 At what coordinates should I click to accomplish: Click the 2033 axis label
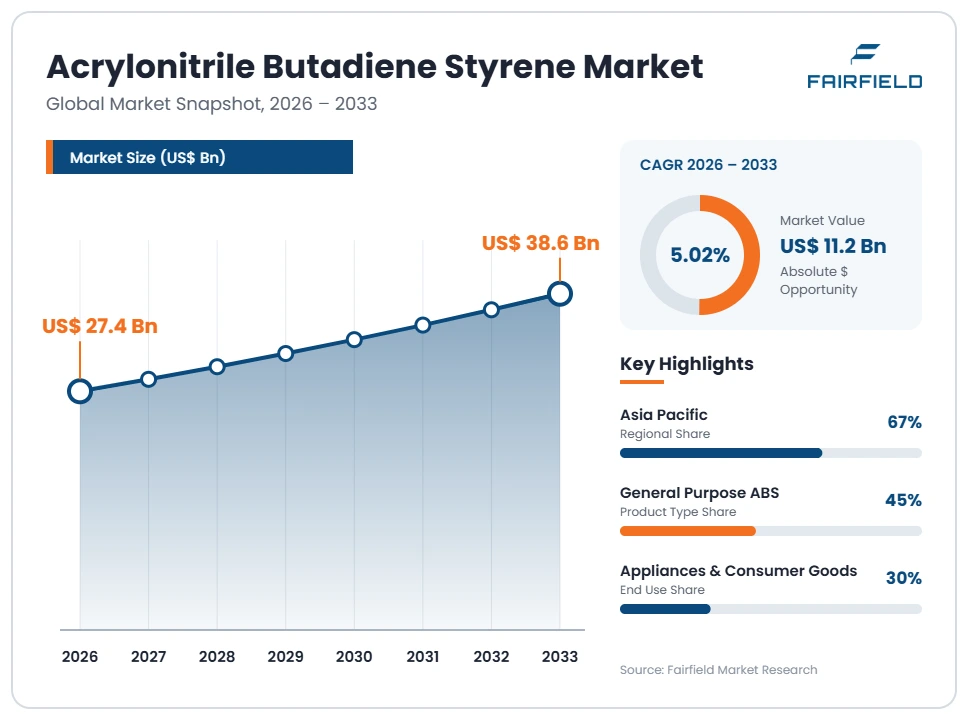[559, 656]
